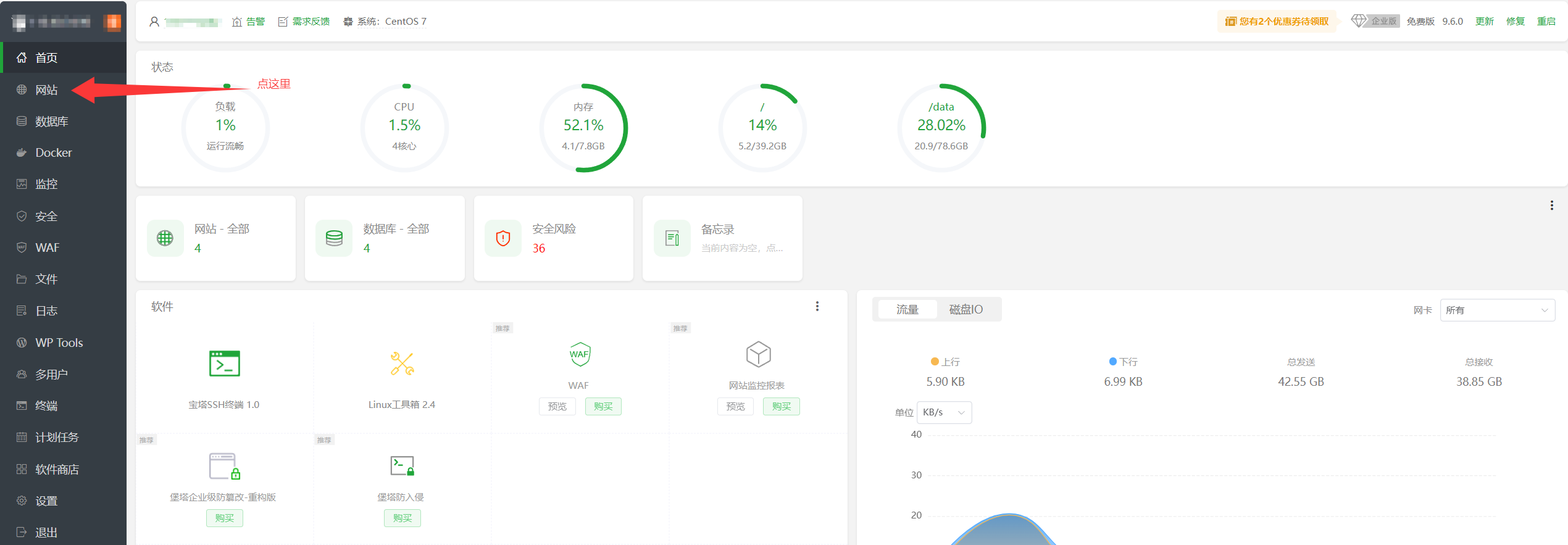Open the 备忘录 note icon
1568x545 pixels.
(x=672, y=238)
